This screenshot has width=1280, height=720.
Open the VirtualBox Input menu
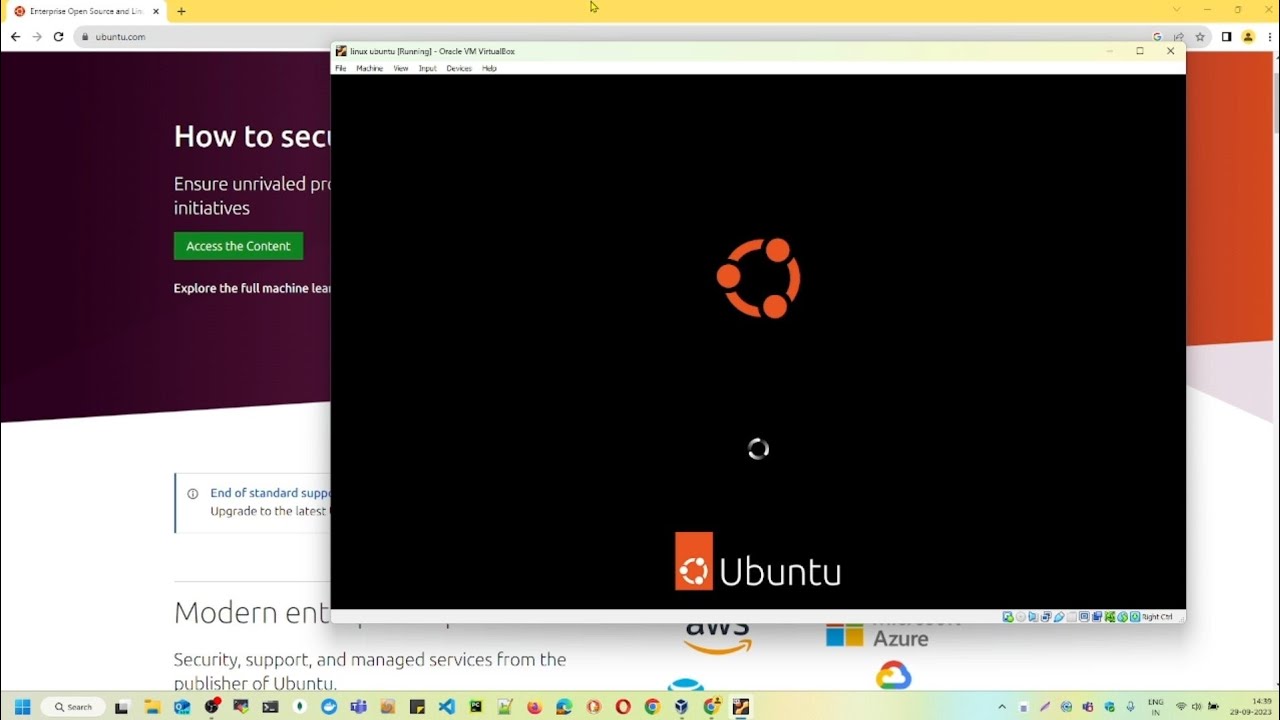click(x=427, y=68)
